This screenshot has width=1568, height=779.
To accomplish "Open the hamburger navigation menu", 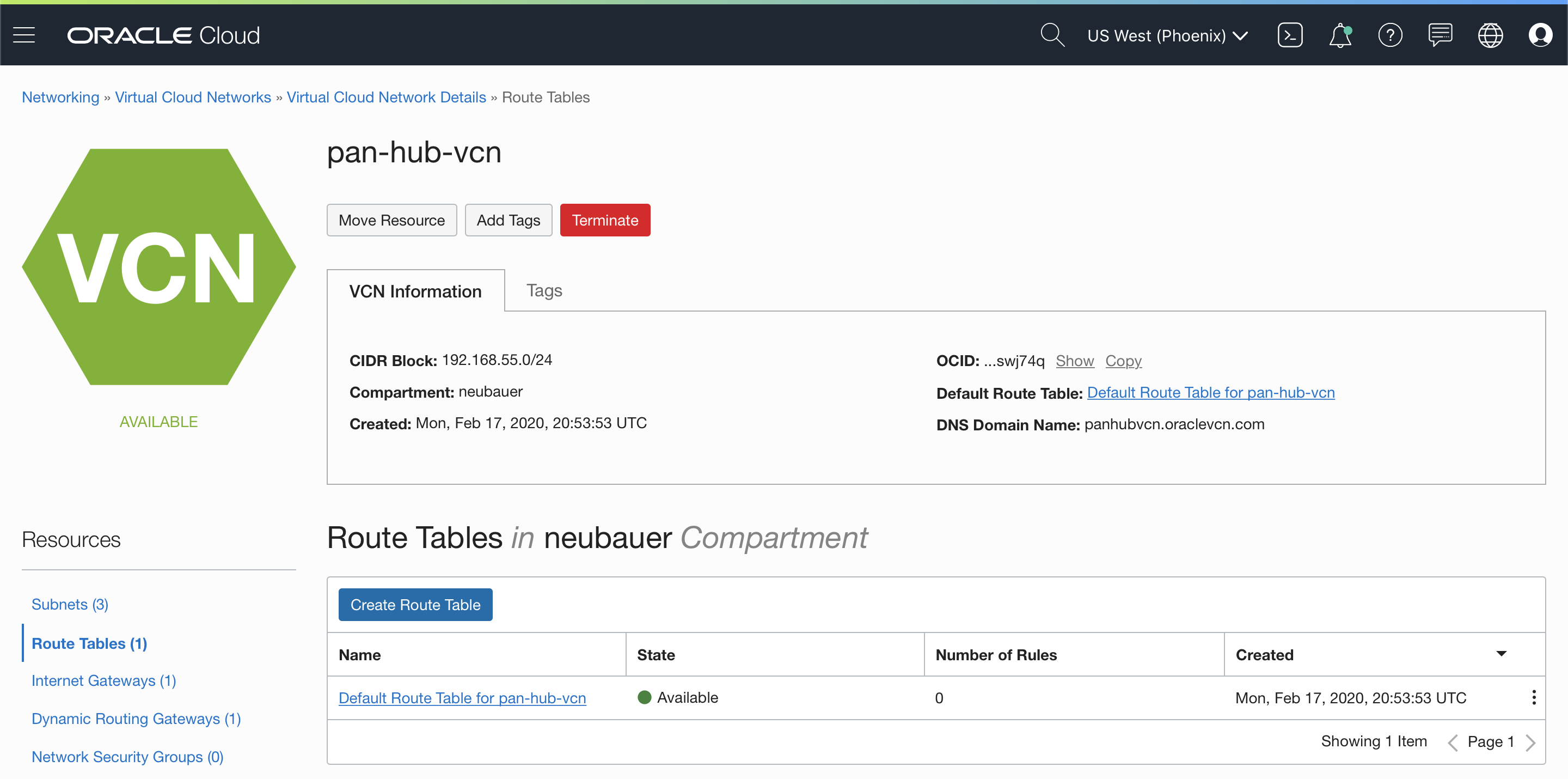I will pos(24,35).
